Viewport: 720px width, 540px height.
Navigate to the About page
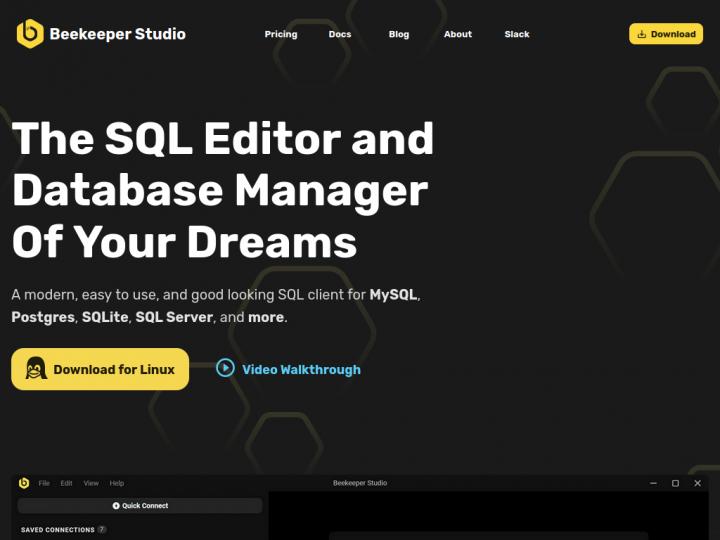click(x=458, y=34)
